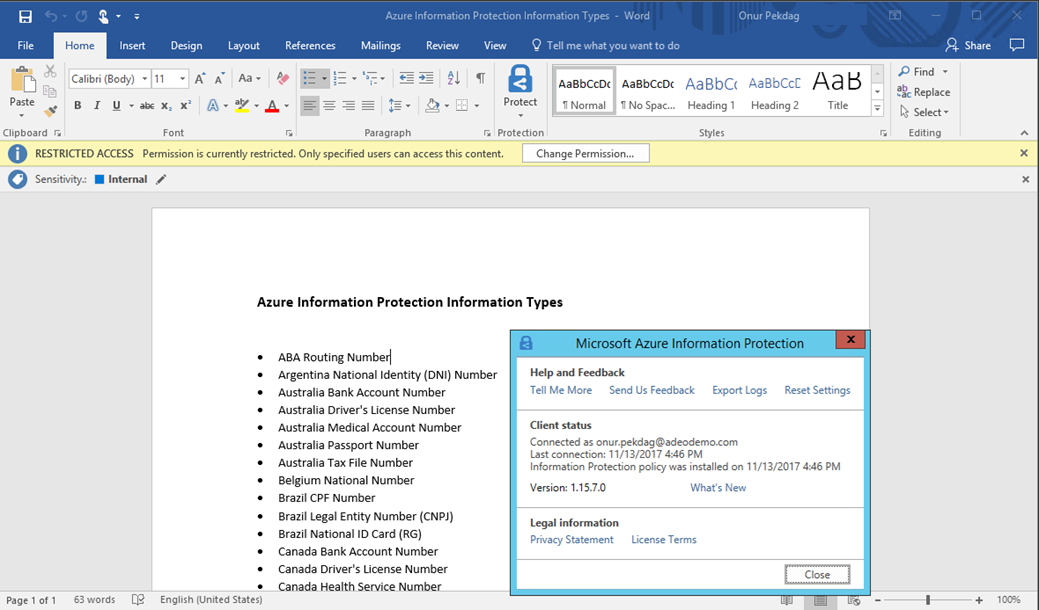Click the Tell me what you want to do box
Image resolution: width=1039 pixels, height=610 pixels.
(606, 45)
